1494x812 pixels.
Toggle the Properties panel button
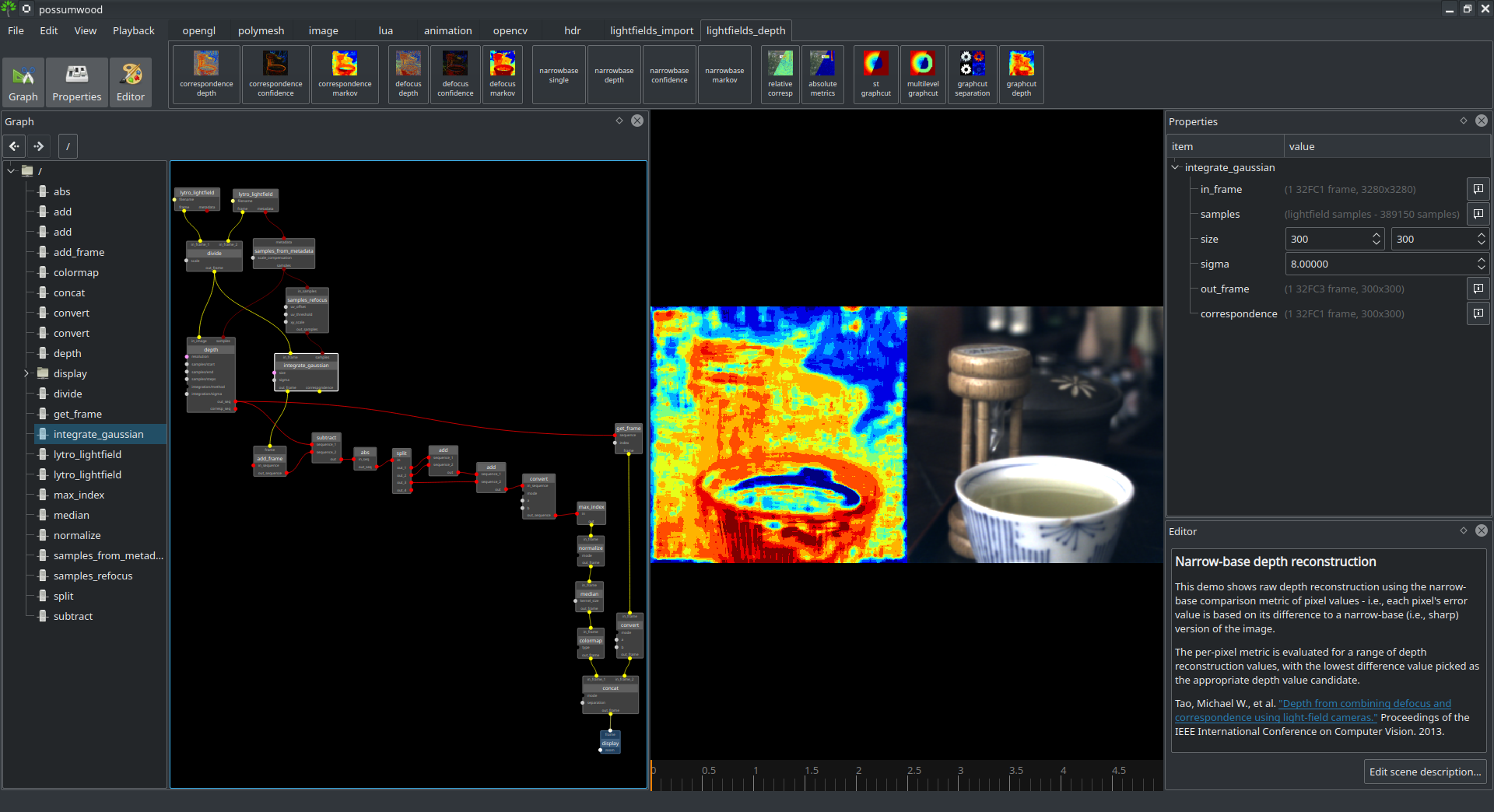[x=76, y=82]
